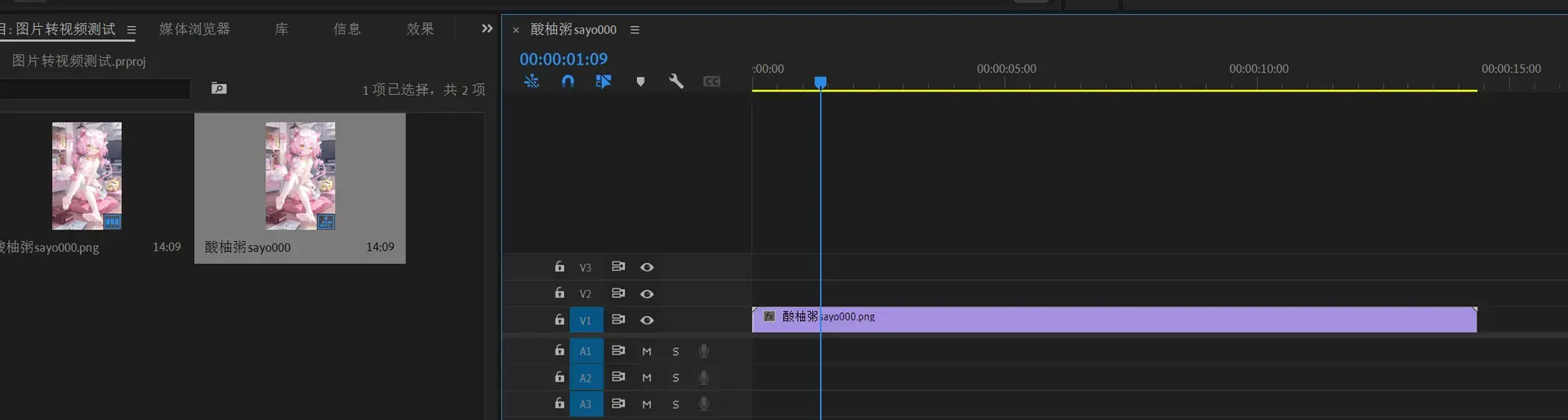Toggle sync lock on track V3
The image size is (1568, 420).
pos(618,266)
